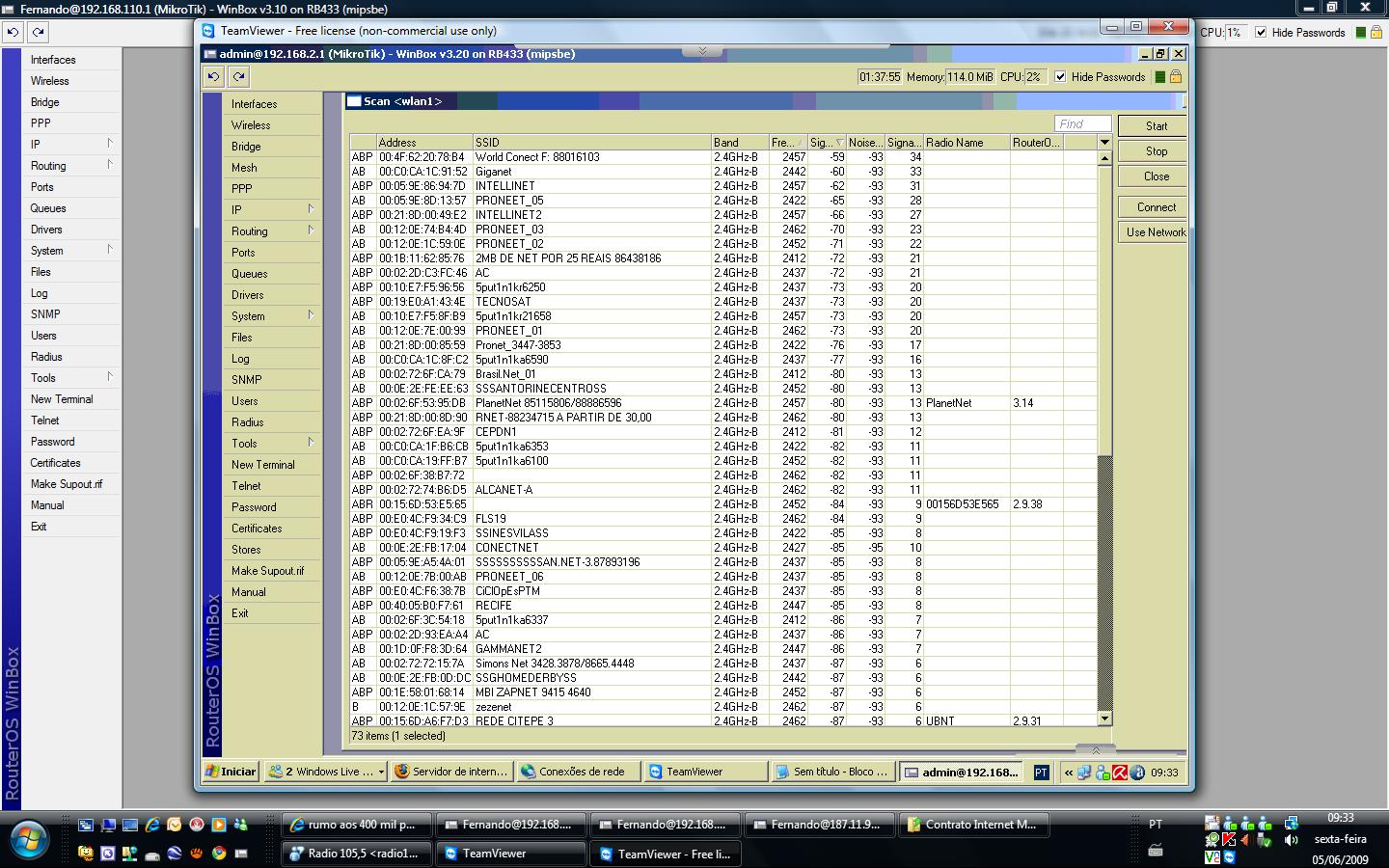Screen dimensions: 1389x868
Task: Expand the Tools submenu arrow in Fernando WinBox
Action: tap(110, 377)
